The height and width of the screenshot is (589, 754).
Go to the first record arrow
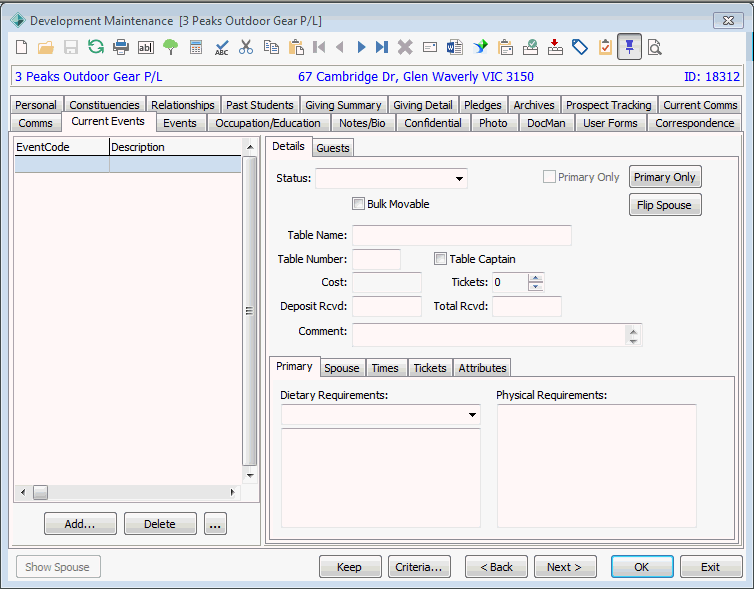pyautogui.click(x=319, y=47)
